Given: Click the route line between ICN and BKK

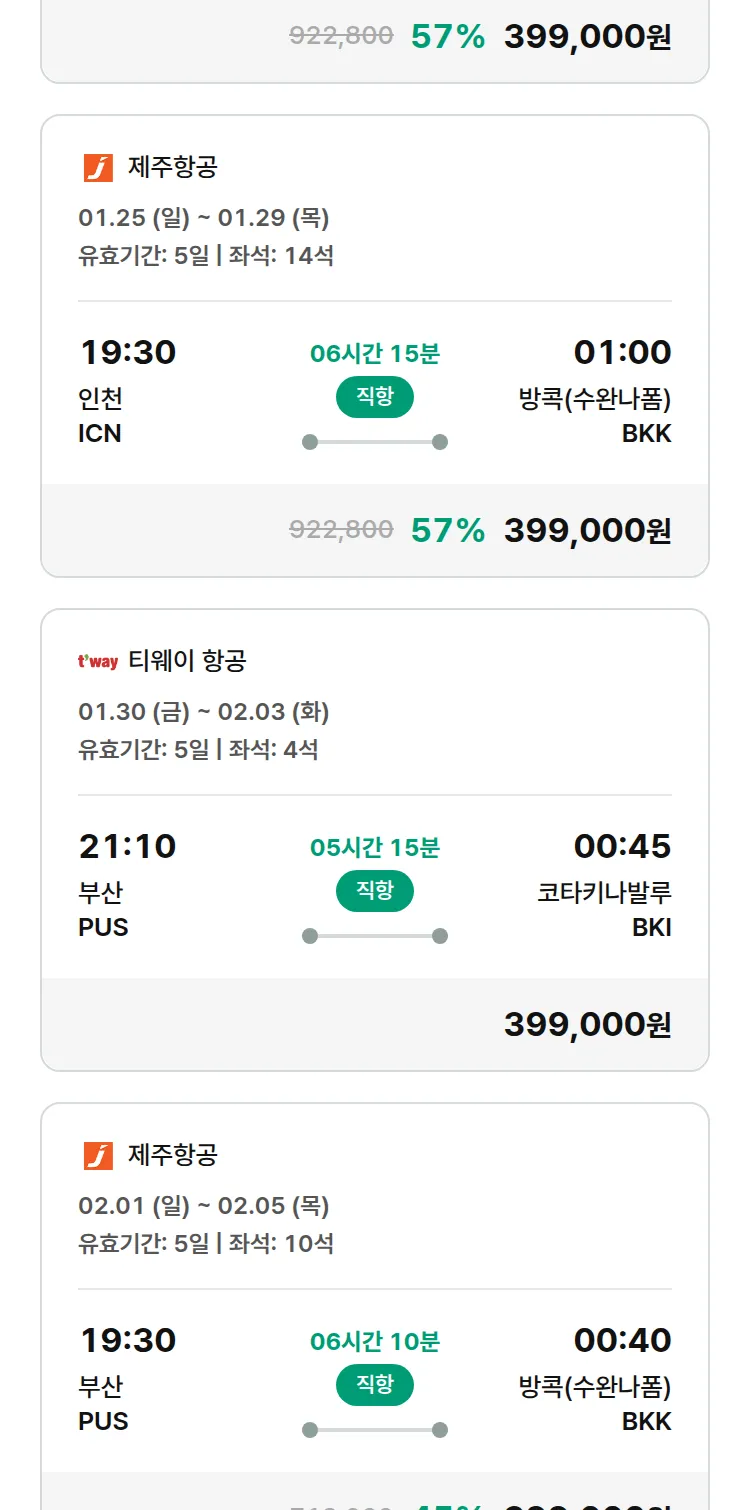Looking at the screenshot, I should pos(374,442).
